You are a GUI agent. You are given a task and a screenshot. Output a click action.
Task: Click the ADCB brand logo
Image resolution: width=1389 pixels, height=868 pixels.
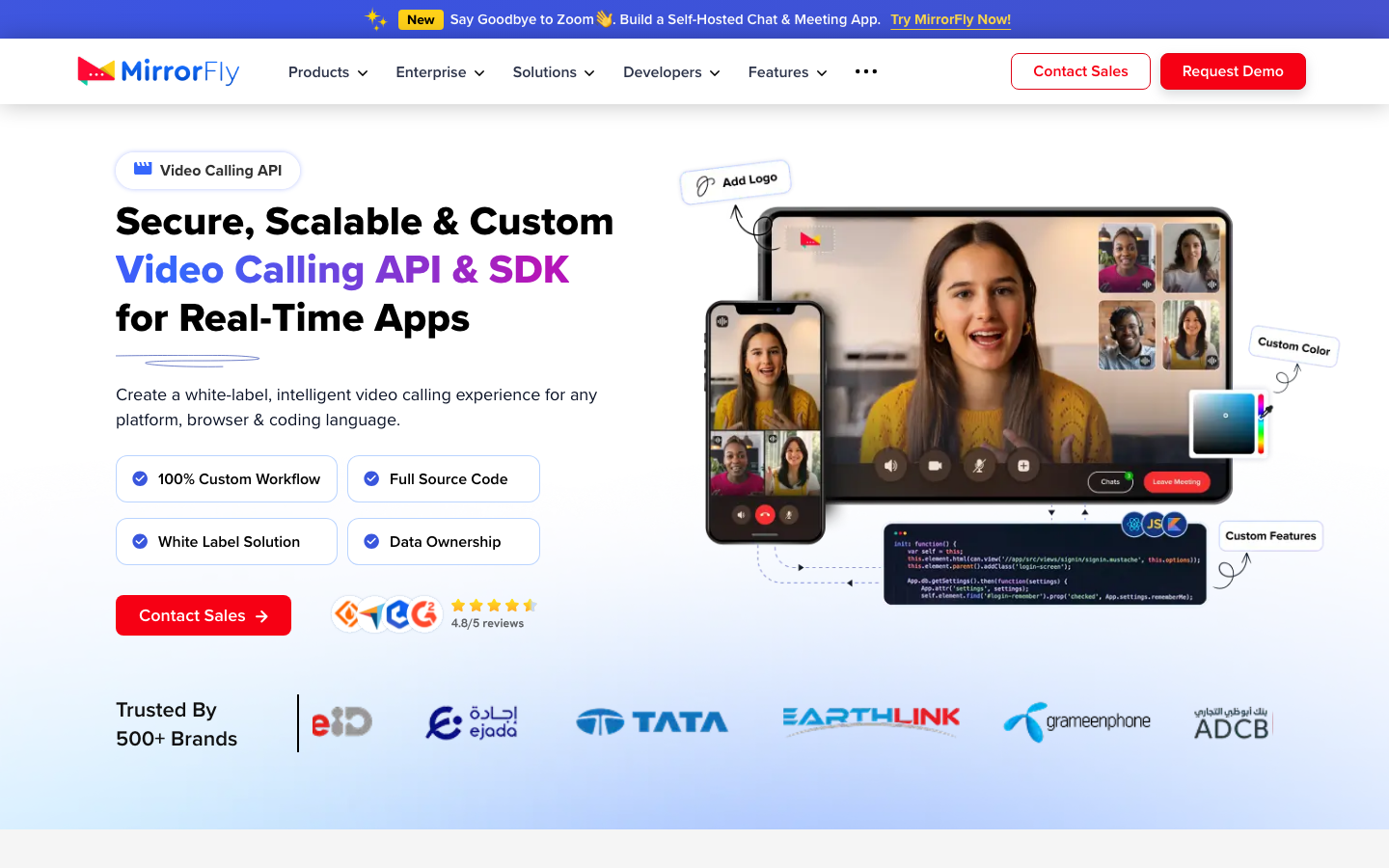point(1233,723)
